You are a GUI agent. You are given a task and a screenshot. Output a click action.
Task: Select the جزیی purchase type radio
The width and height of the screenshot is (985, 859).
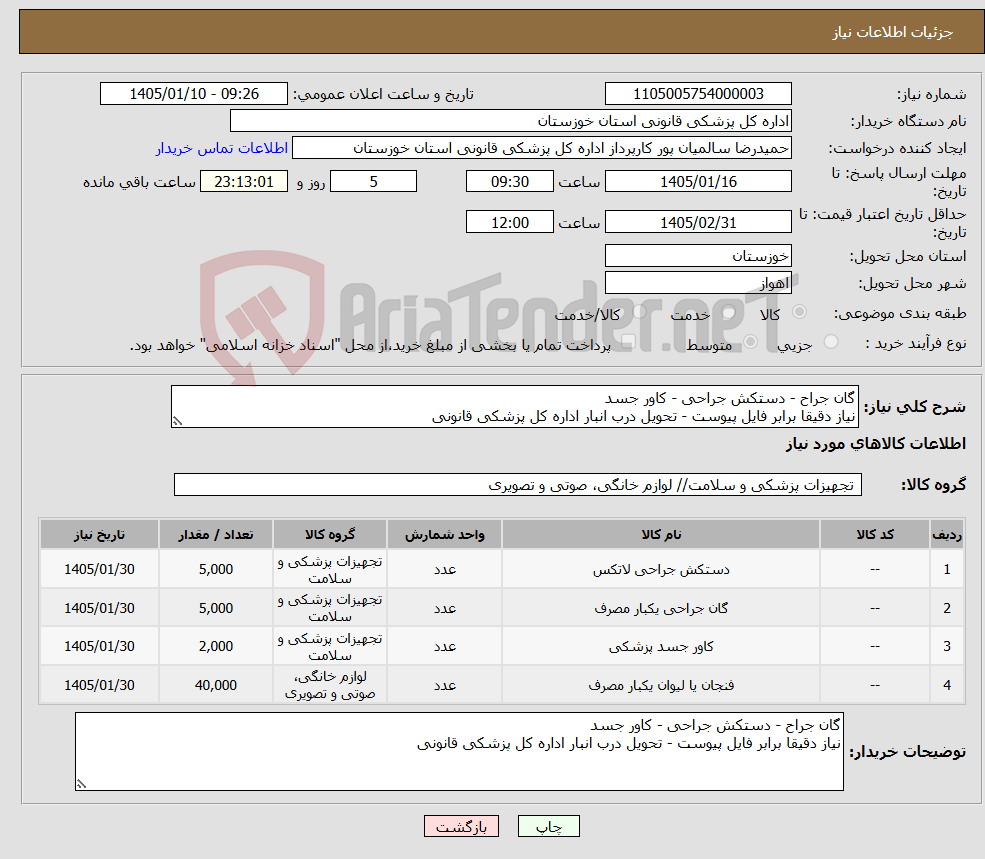click(830, 342)
